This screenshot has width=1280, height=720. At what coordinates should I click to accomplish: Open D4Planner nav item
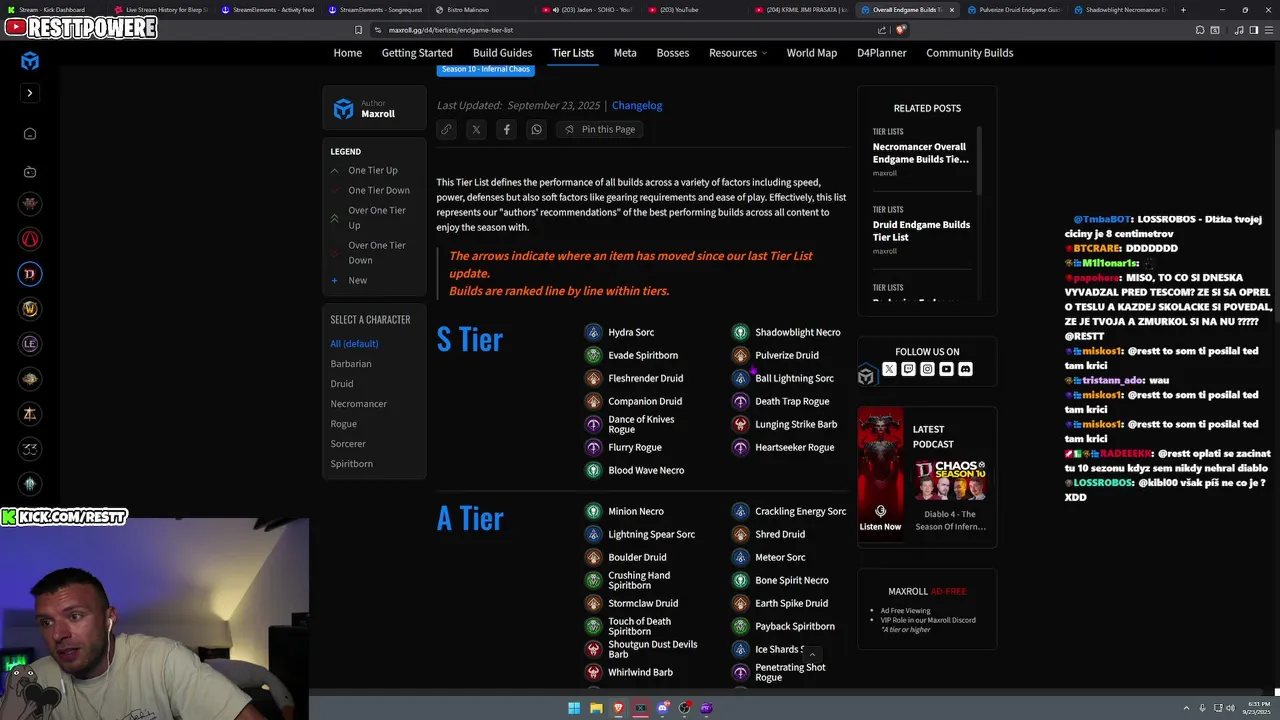882,52
